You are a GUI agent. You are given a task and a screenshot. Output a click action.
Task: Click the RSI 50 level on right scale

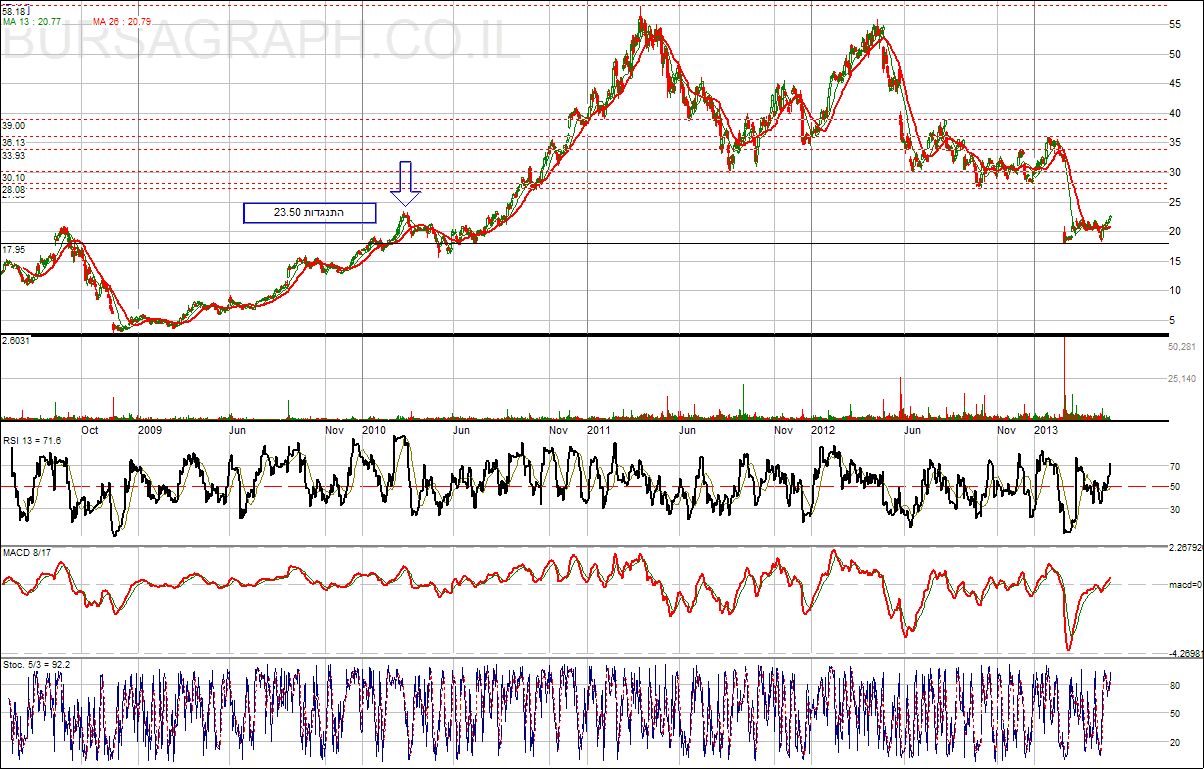(1173, 487)
